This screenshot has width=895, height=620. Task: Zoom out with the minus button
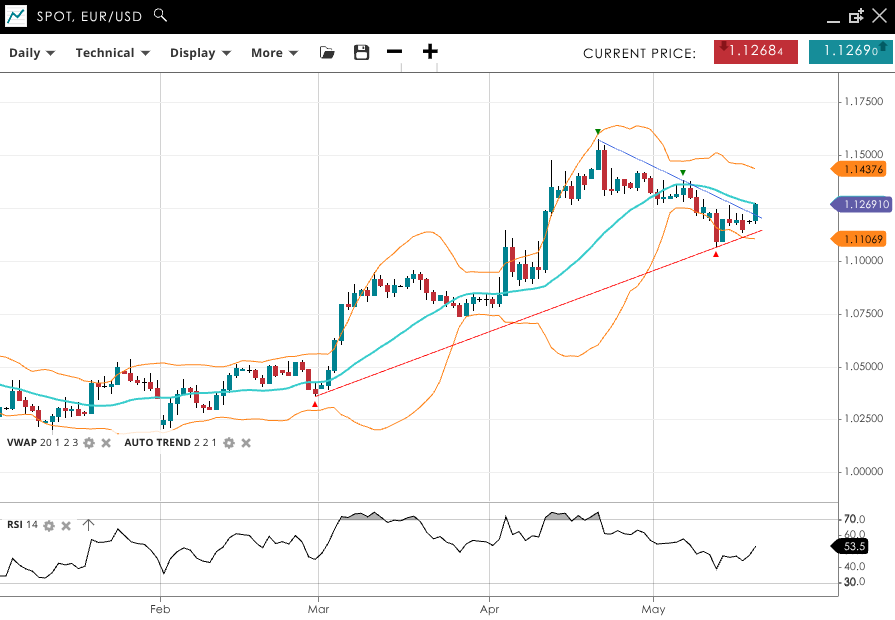pyautogui.click(x=395, y=53)
